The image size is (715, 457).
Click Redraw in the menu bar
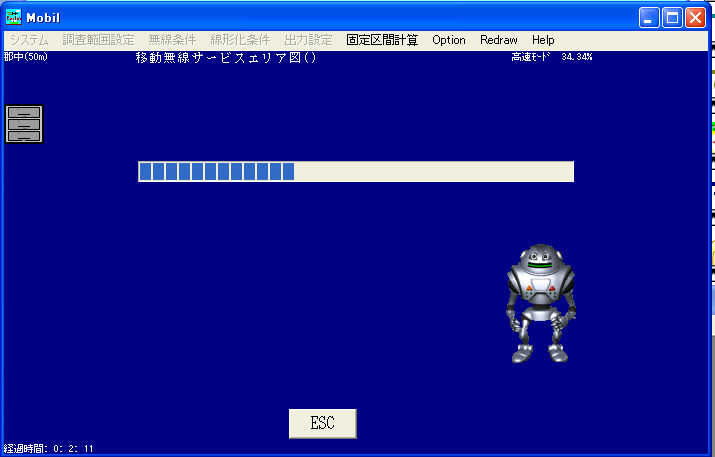click(498, 40)
